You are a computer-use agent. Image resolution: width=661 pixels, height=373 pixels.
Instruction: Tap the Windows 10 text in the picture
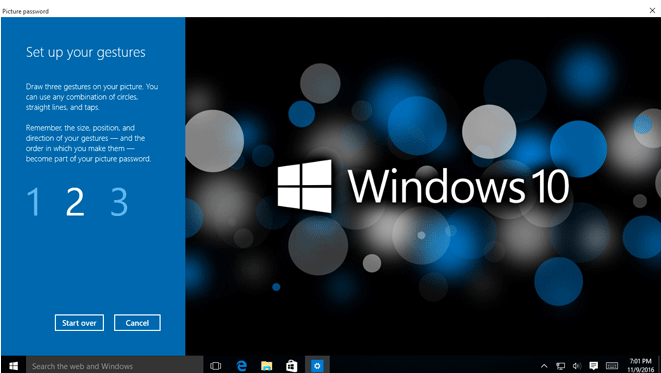[459, 186]
